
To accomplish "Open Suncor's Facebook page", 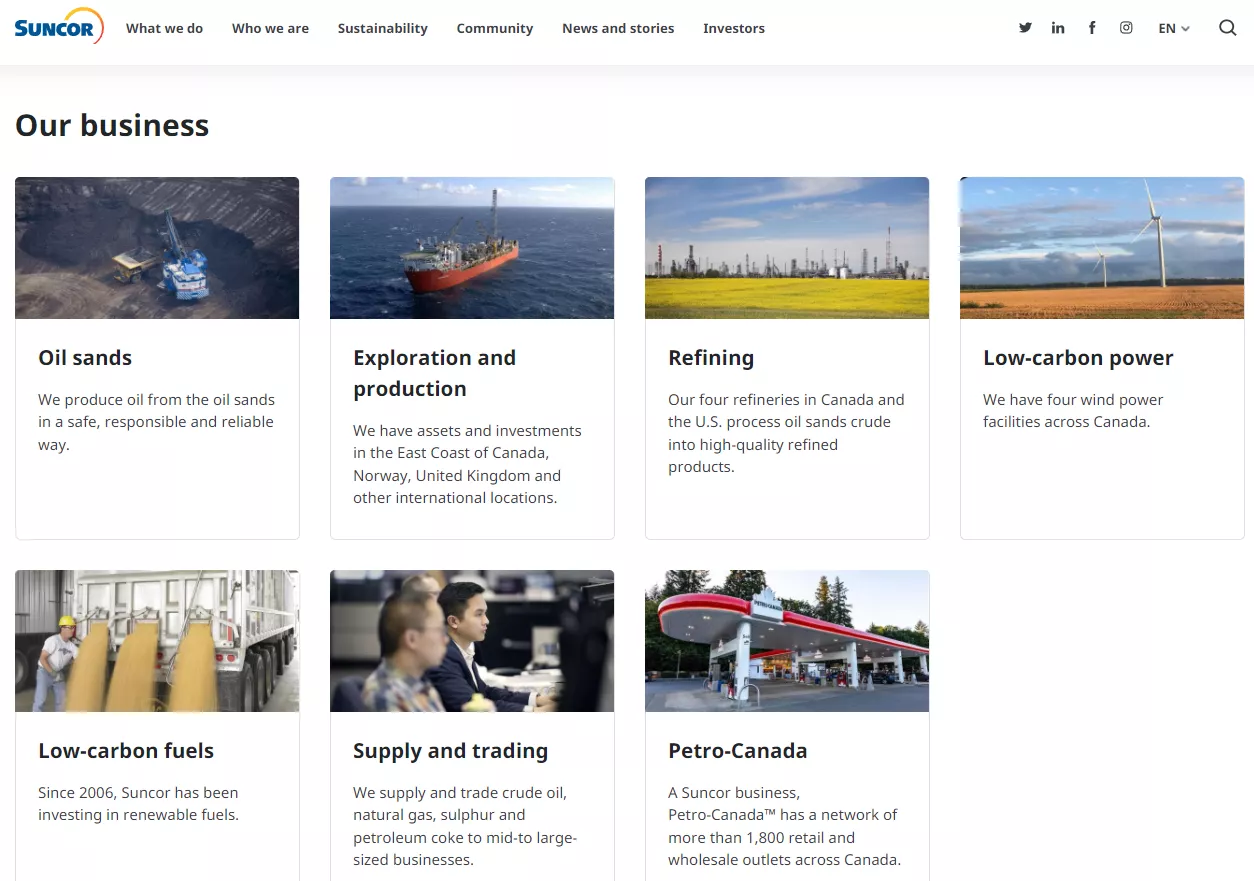I will [x=1092, y=28].
